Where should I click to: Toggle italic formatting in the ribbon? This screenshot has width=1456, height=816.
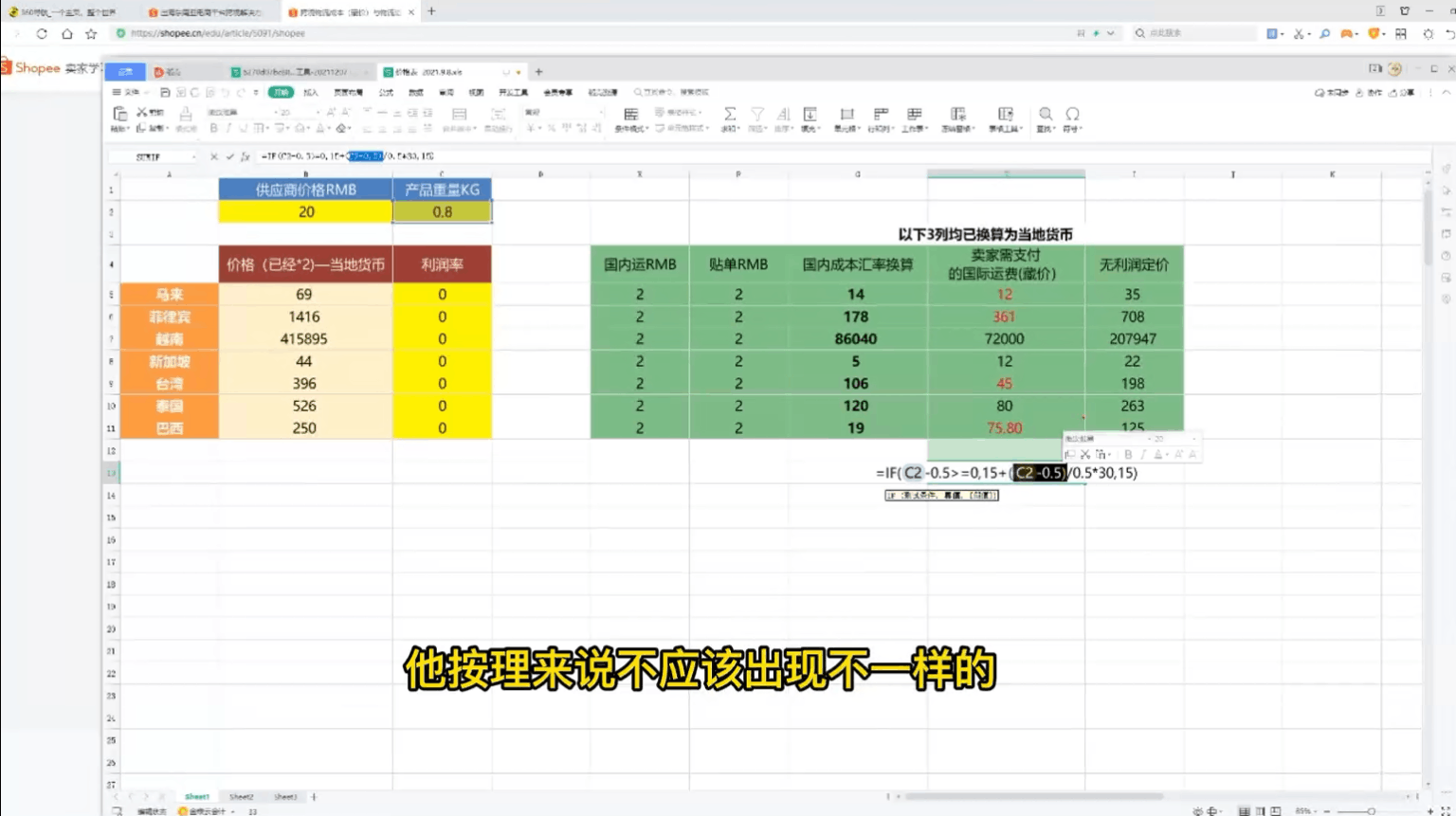point(227,128)
